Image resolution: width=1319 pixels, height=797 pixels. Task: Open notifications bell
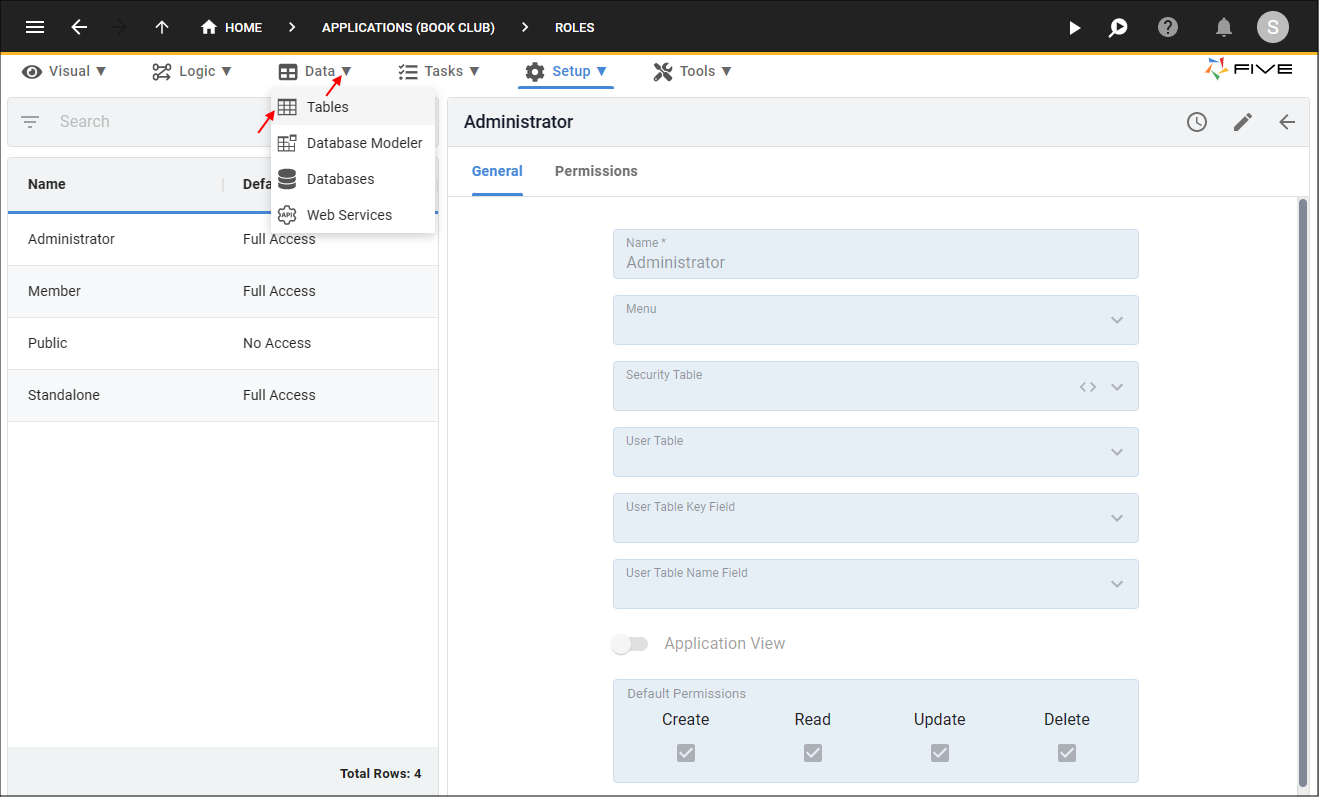click(x=1224, y=27)
